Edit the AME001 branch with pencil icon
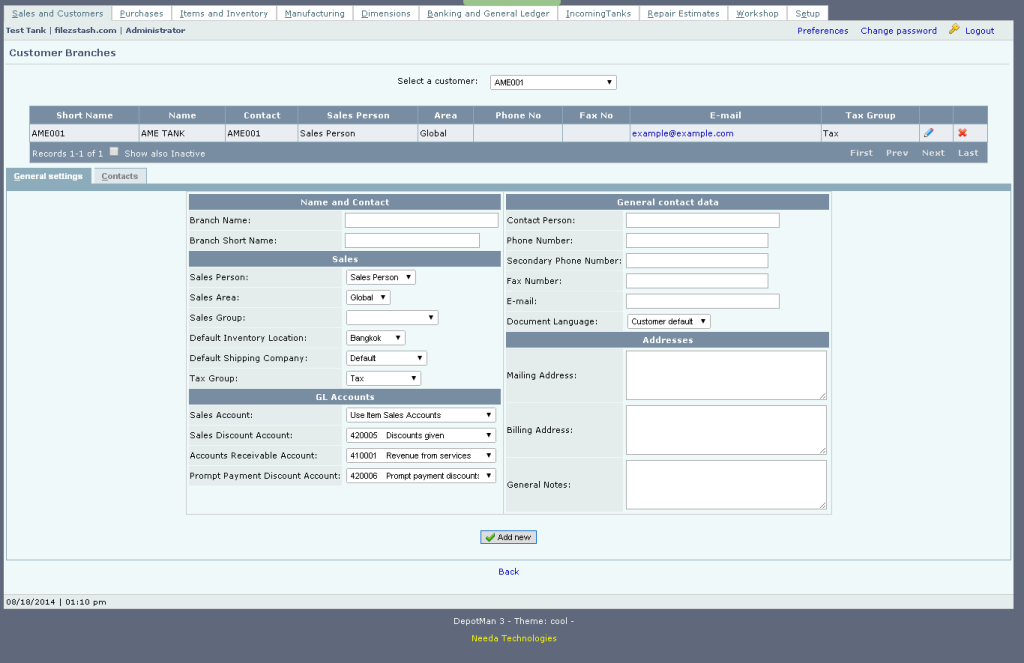Image resolution: width=1024 pixels, height=663 pixels. pyautogui.click(x=929, y=133)
